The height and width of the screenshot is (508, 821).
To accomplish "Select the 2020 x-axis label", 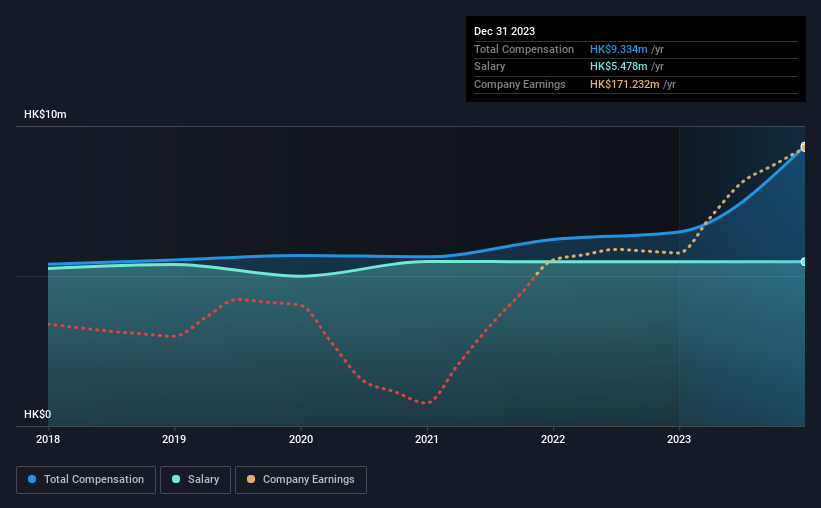I will (301, 439).
